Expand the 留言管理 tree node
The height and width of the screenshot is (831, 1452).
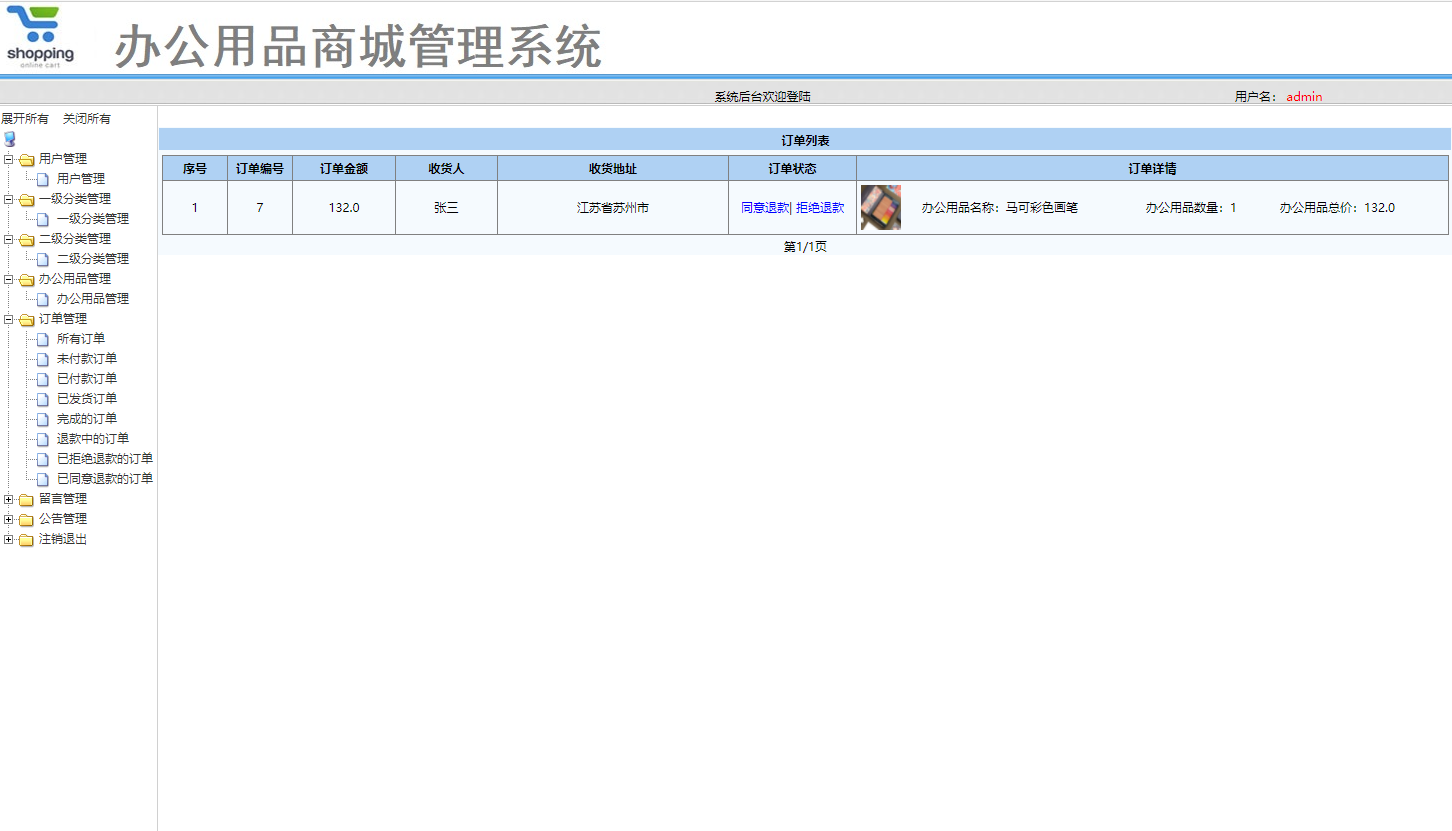point(10,498)
